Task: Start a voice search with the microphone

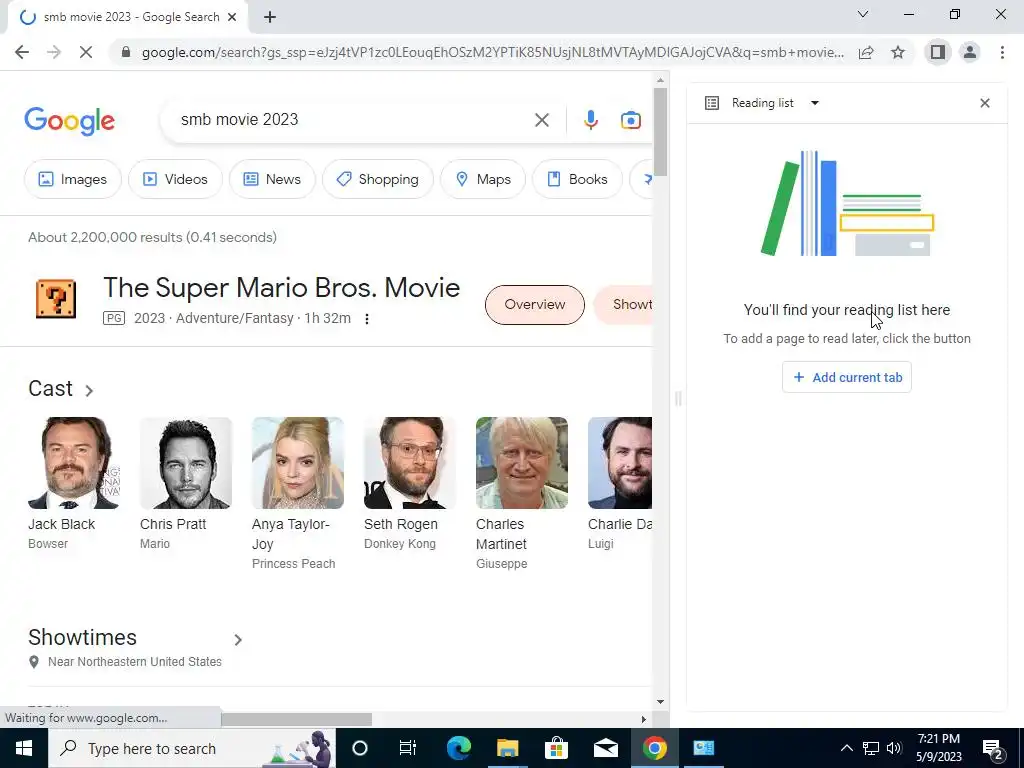Action: (x=590, y=120)
